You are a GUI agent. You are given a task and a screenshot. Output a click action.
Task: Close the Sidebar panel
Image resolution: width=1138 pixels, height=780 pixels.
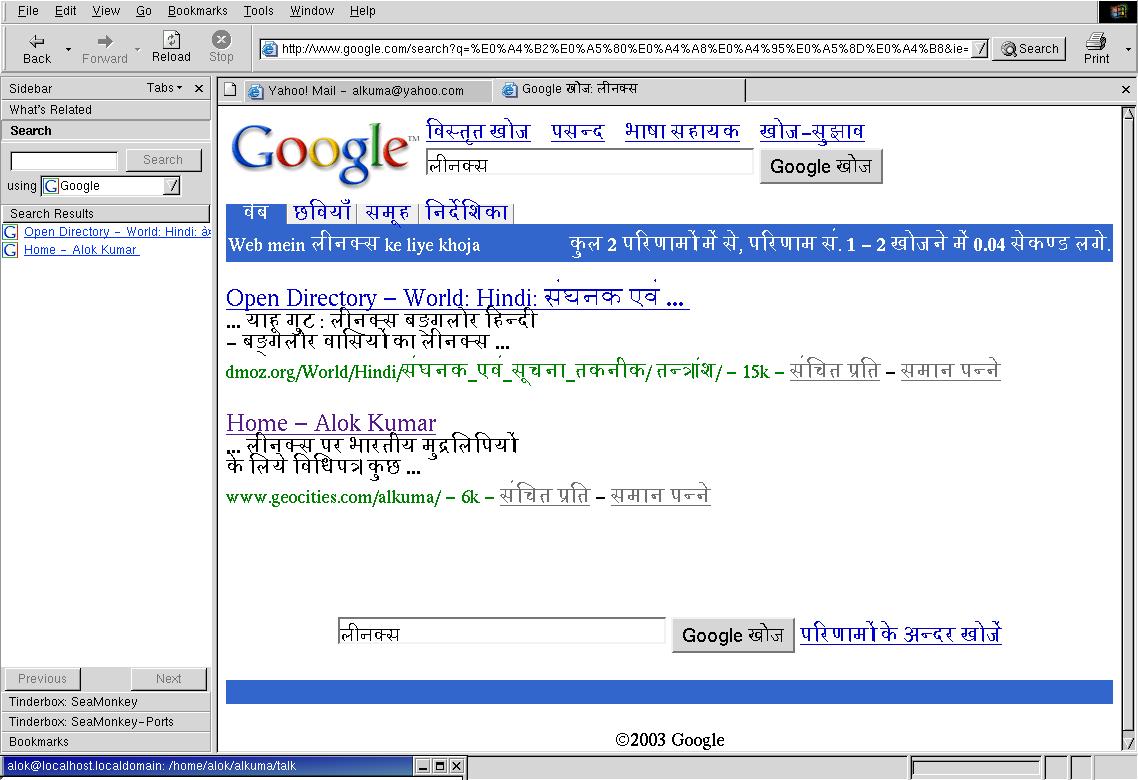[x=199, y=89]
